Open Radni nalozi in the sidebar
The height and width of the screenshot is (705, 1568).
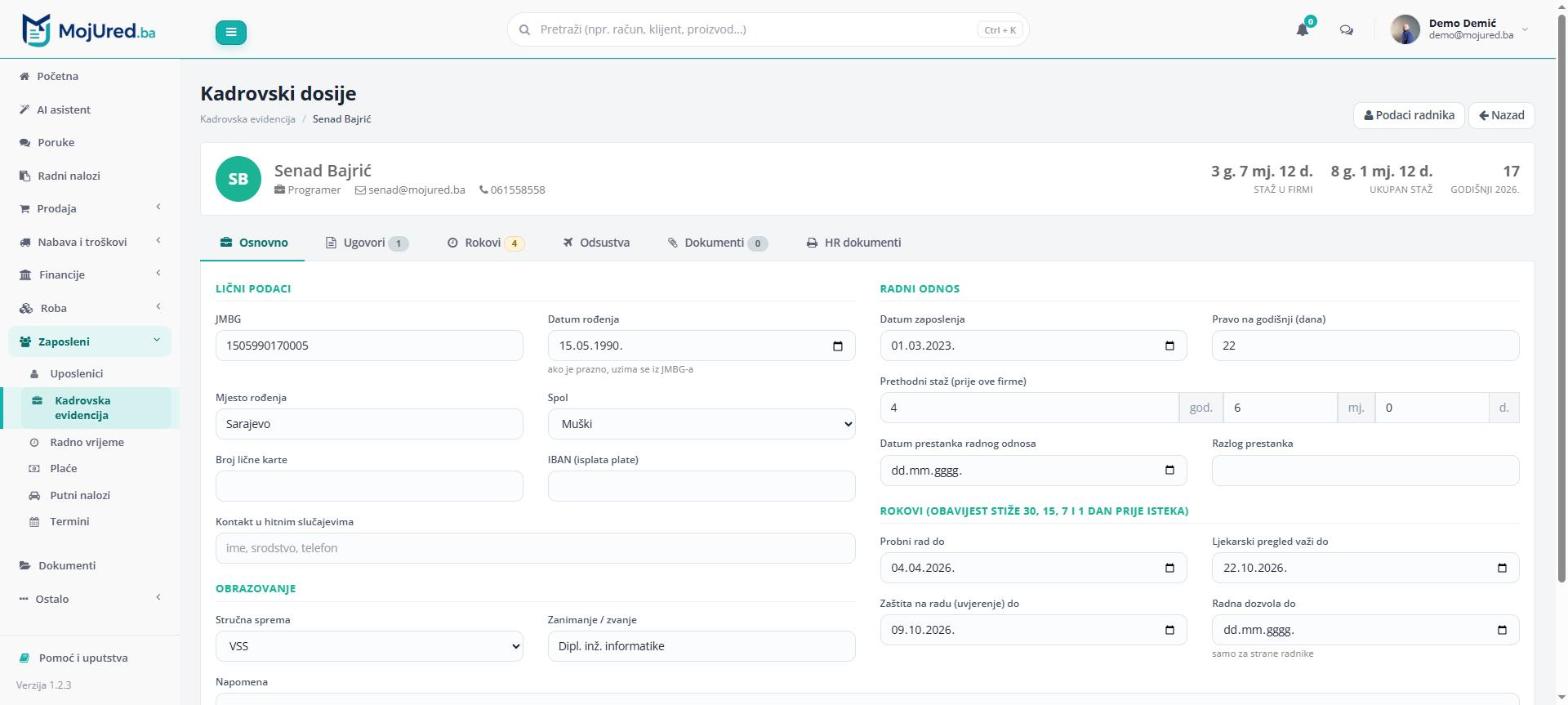point(90,175)
